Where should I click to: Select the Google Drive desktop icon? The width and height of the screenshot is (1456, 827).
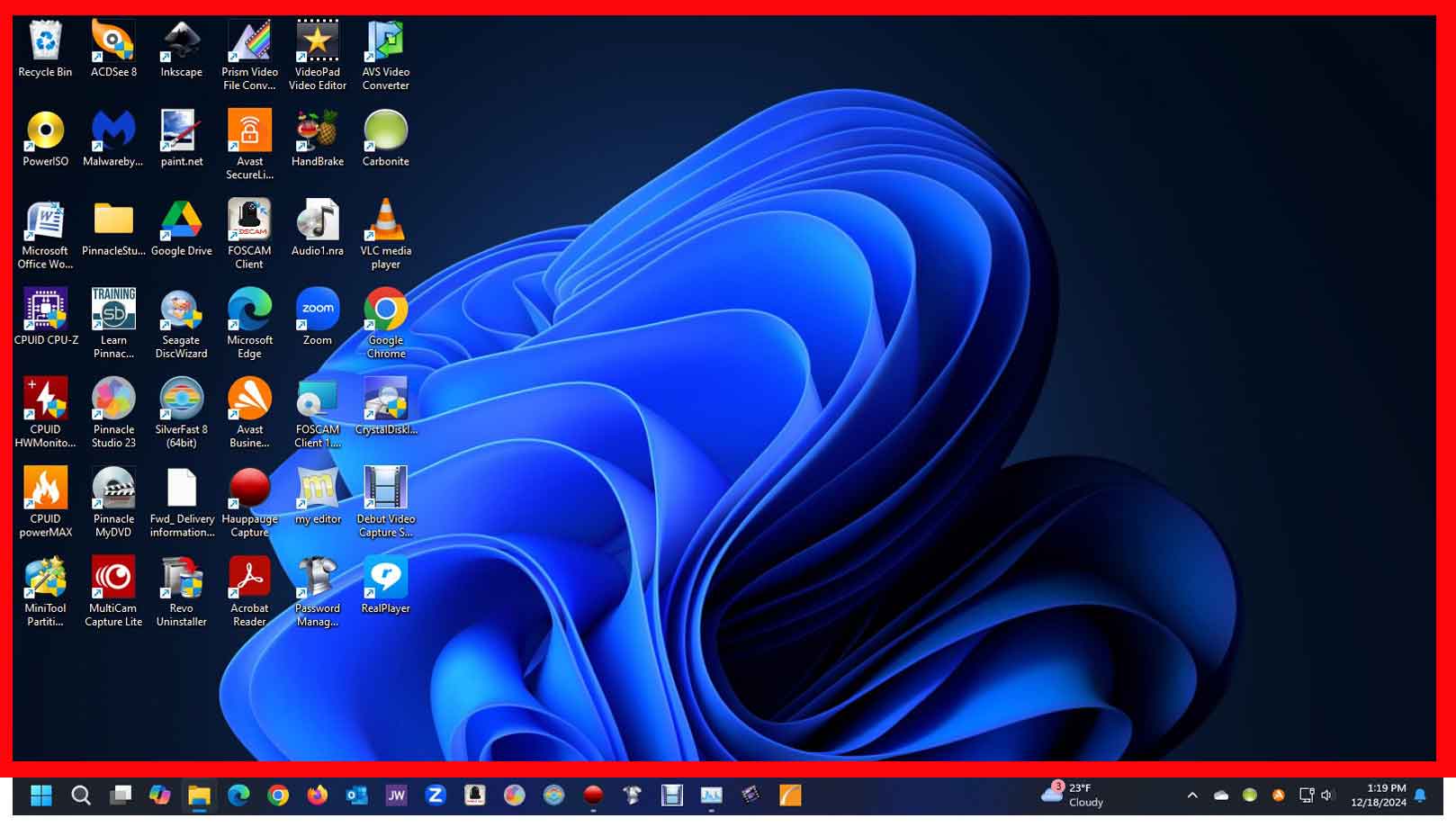pyautogui.click(x=181, y=229)
